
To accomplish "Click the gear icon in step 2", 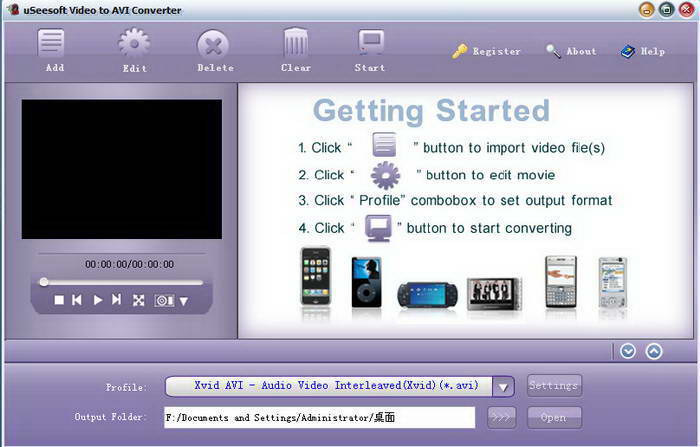I will [385, 175].
